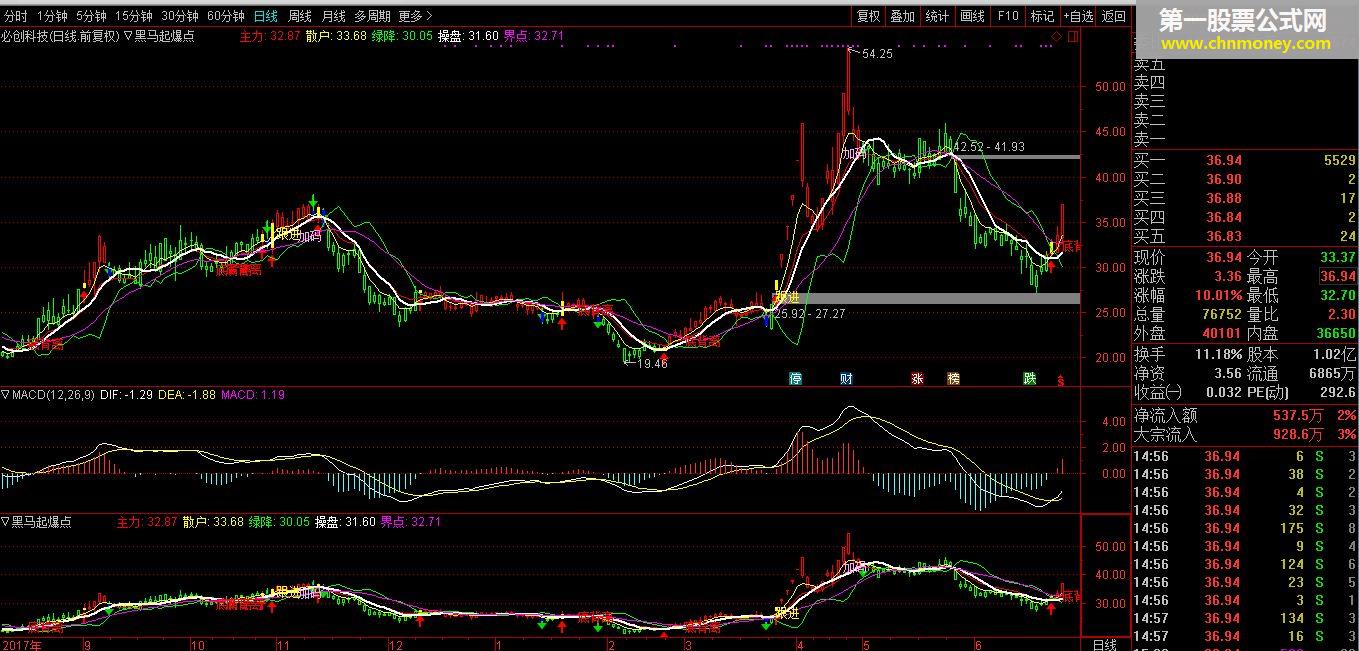This screenshot has height=651, width=1359.
Task: Click the www.chnmoney.com link
Action: point(1245,43)
